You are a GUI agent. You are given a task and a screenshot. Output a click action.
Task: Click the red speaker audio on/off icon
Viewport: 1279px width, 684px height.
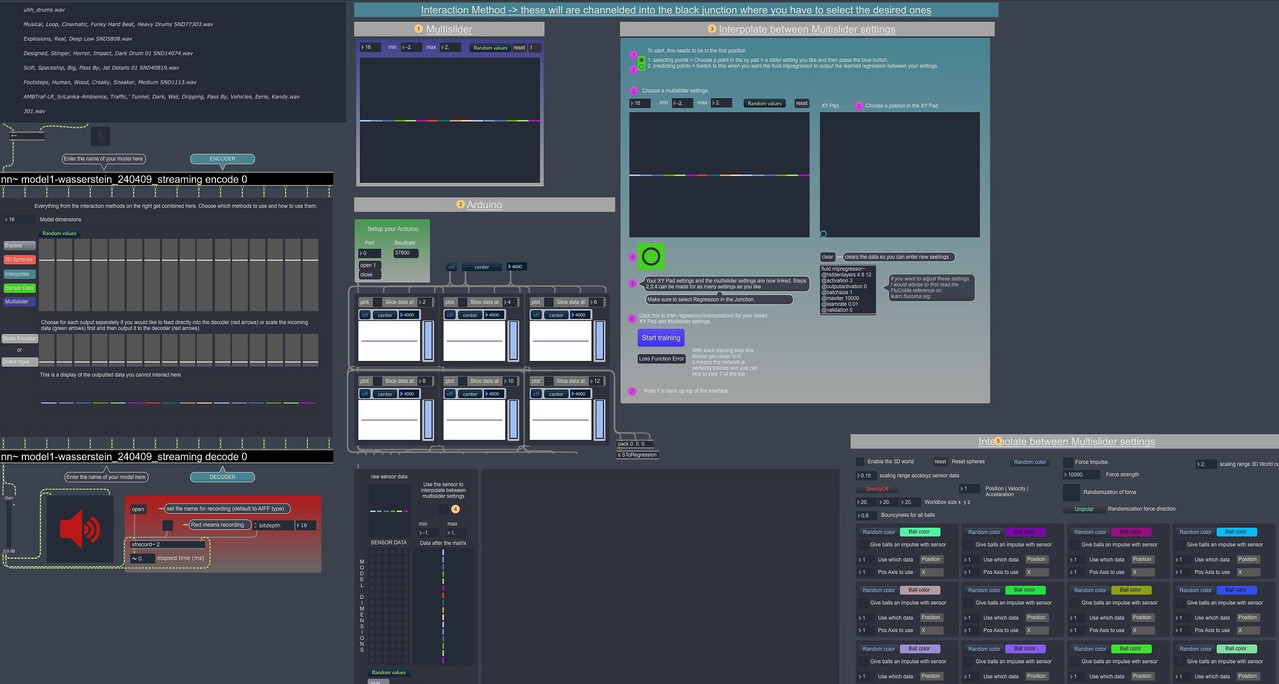80,528
